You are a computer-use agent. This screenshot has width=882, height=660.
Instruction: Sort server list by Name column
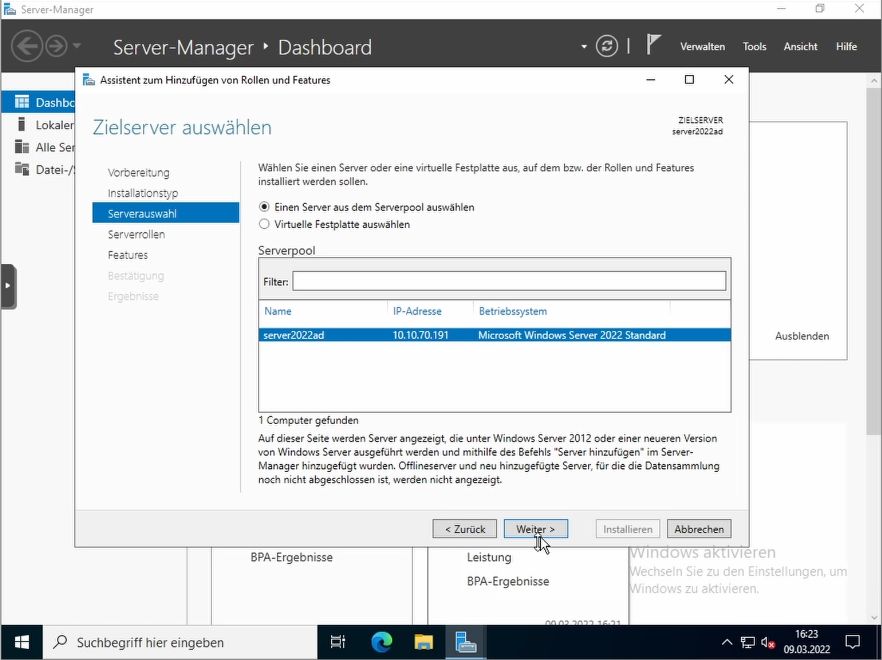click(278, 311)
